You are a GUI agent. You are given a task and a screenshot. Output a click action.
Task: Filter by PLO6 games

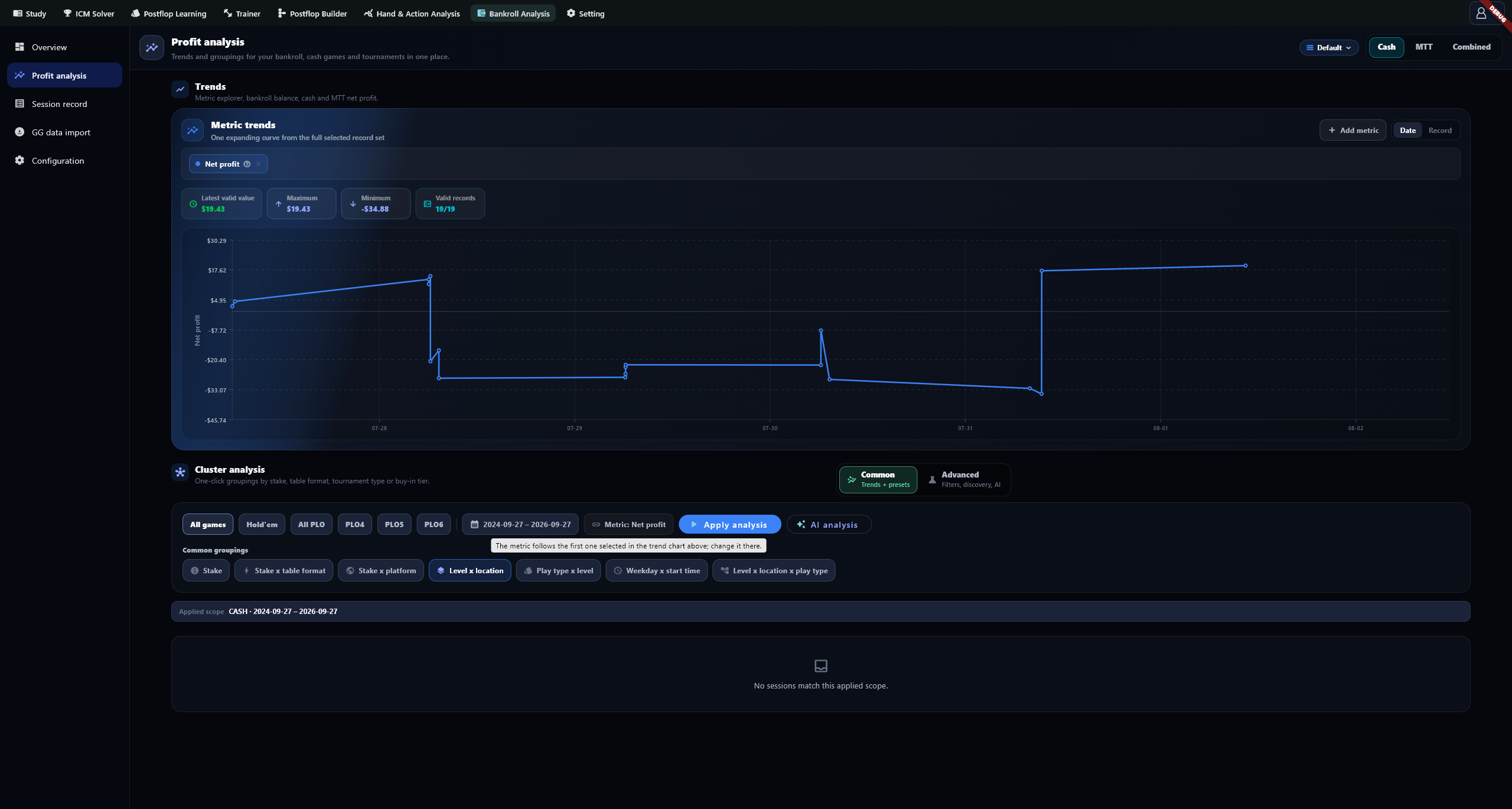[434, 524]
